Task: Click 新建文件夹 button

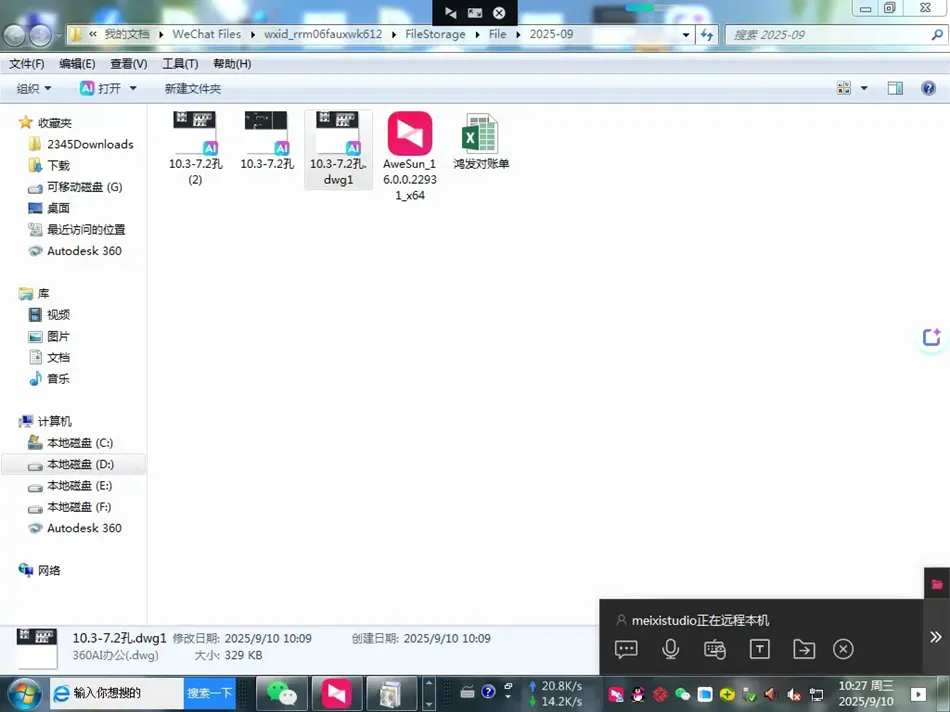Action: click(193, 88)
